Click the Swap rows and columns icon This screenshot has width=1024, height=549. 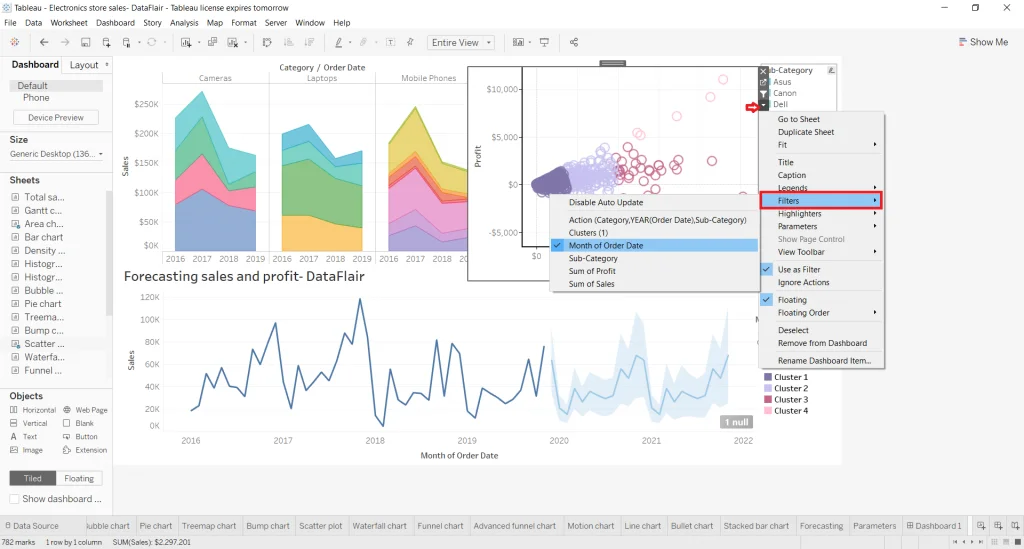267,42
